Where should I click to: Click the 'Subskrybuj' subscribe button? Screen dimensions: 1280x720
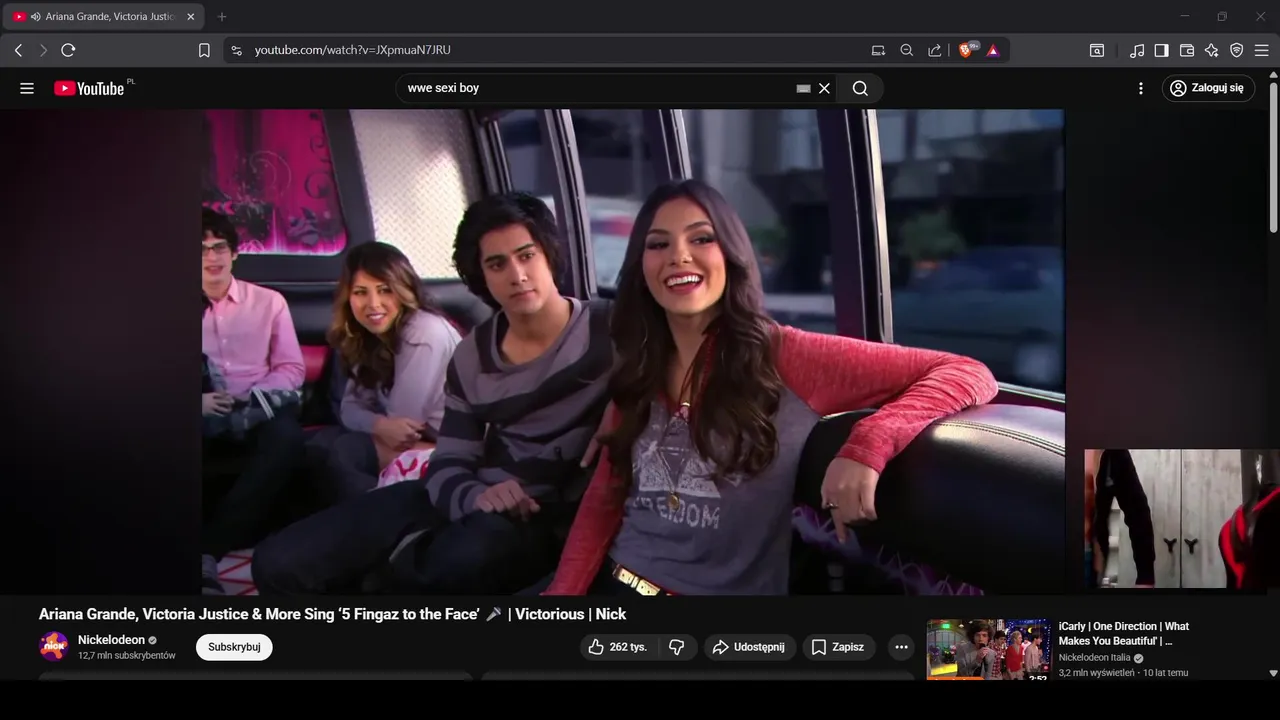[x=234, y=647]
